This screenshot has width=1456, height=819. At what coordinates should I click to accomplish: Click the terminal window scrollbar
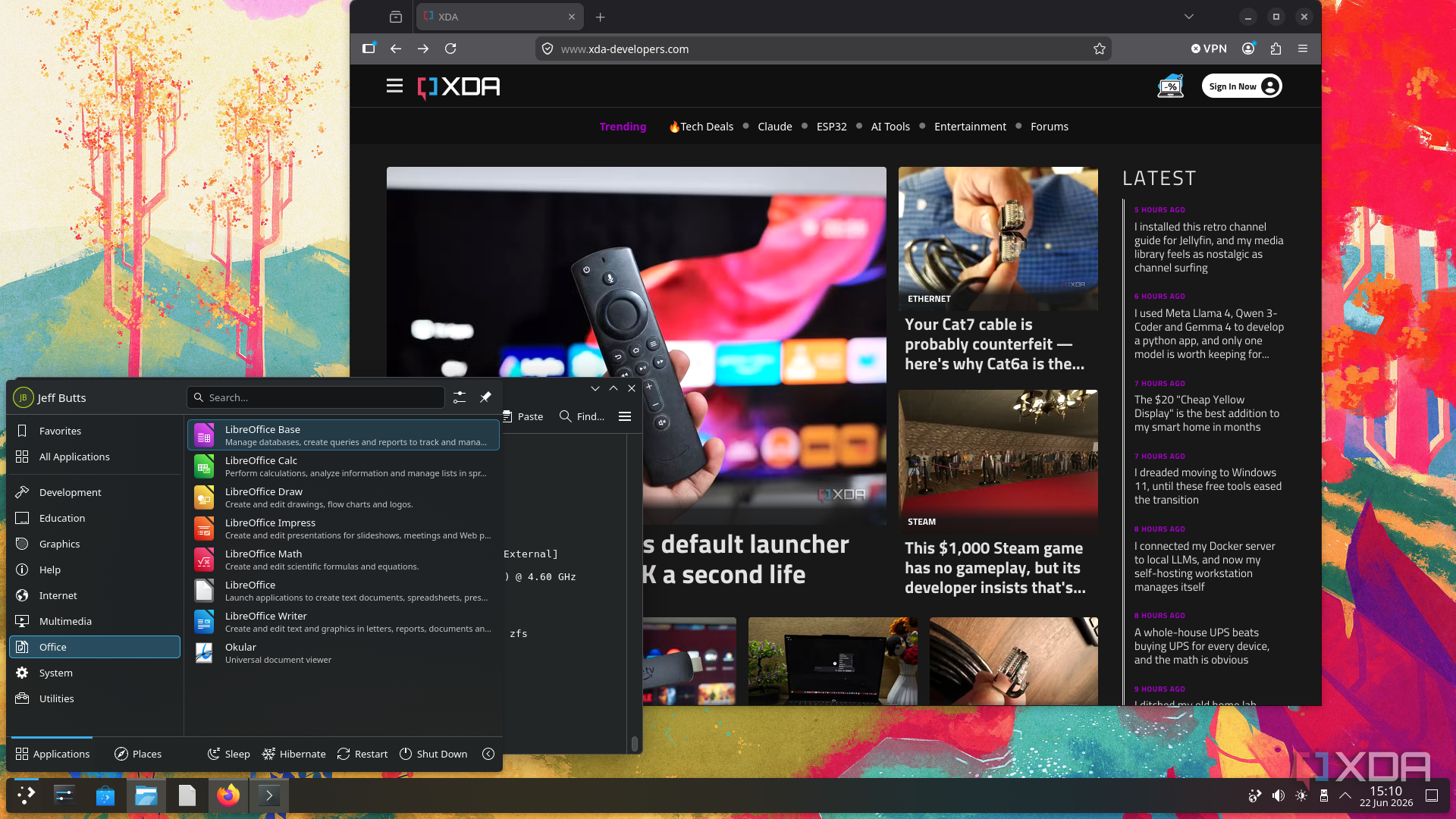635,743
